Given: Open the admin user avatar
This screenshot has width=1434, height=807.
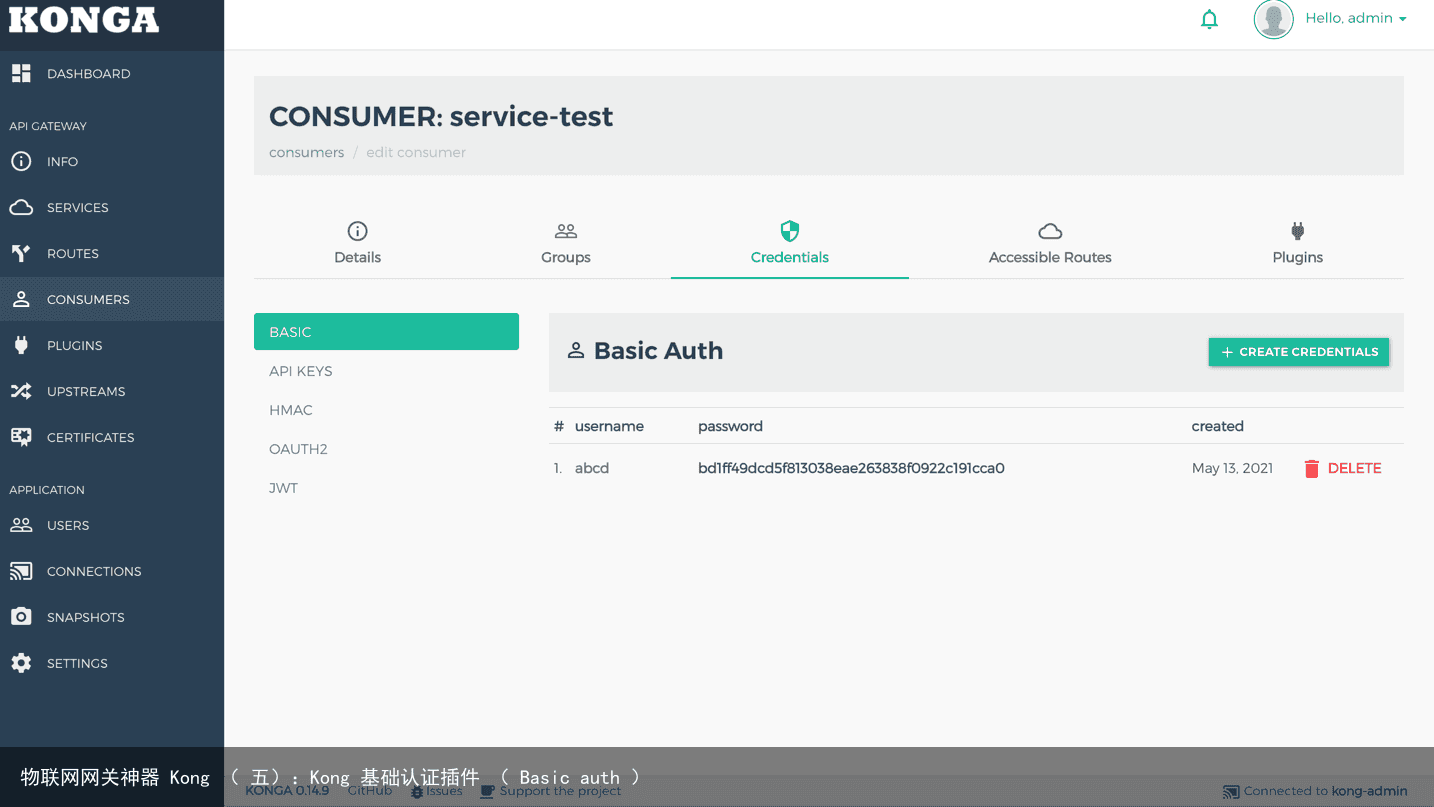Looking at the screenshot, I should (x=1273, y=19).
